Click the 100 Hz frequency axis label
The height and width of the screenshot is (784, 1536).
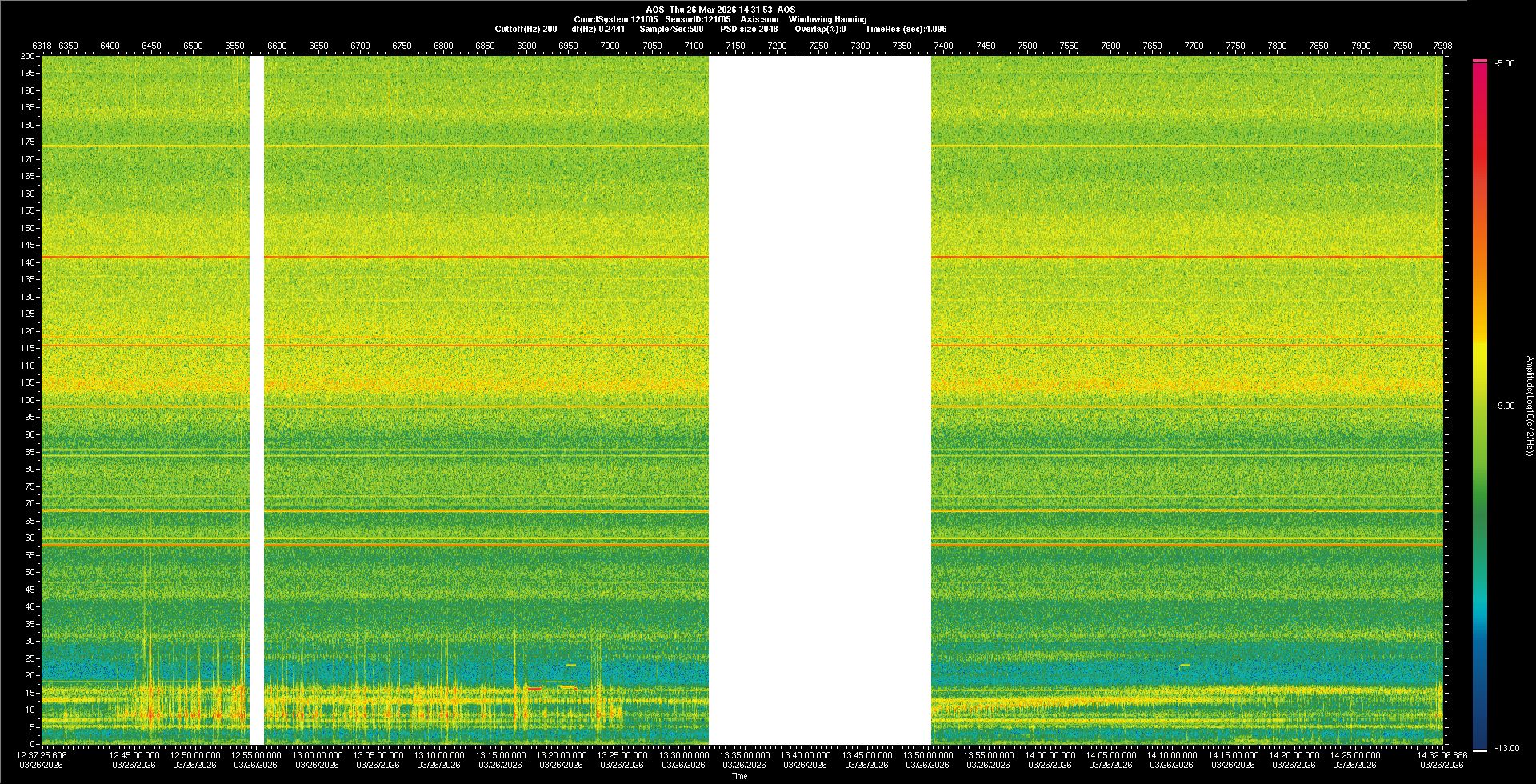[x=27, y=400]
